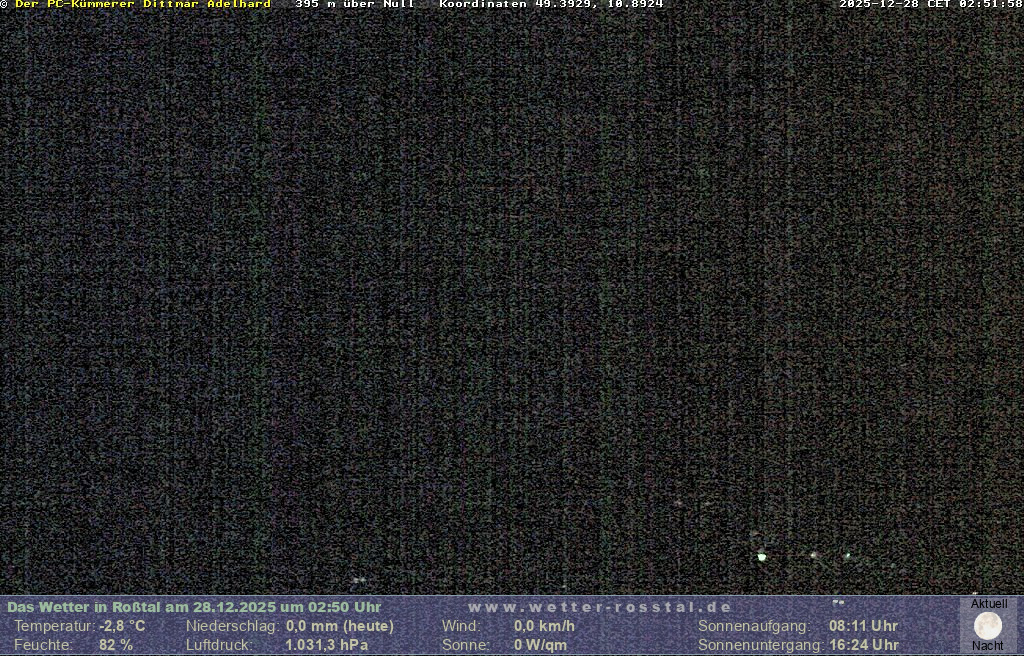The height and width of the screenshot is (656, 1024).
Task: Click the full moon icon
Action: (988, 626)
